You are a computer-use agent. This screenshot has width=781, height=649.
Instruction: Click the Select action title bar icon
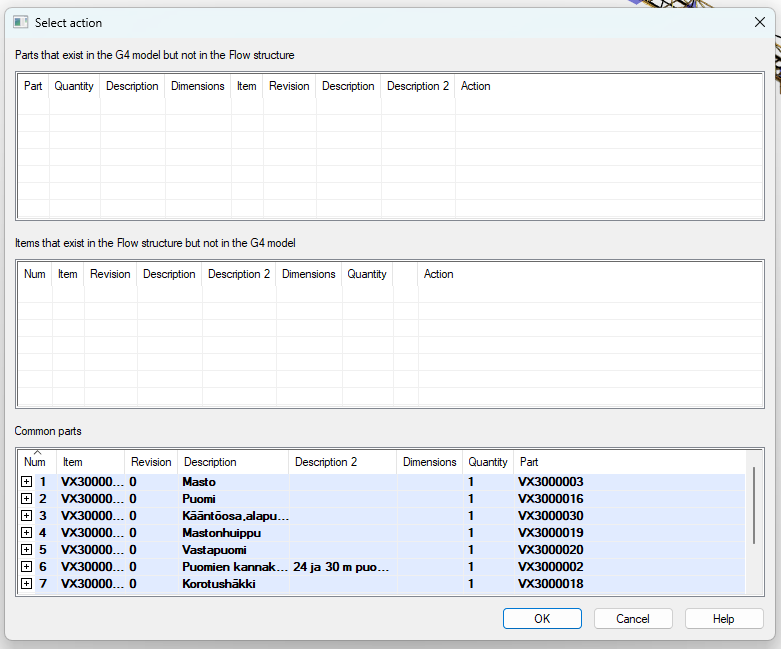20,22
